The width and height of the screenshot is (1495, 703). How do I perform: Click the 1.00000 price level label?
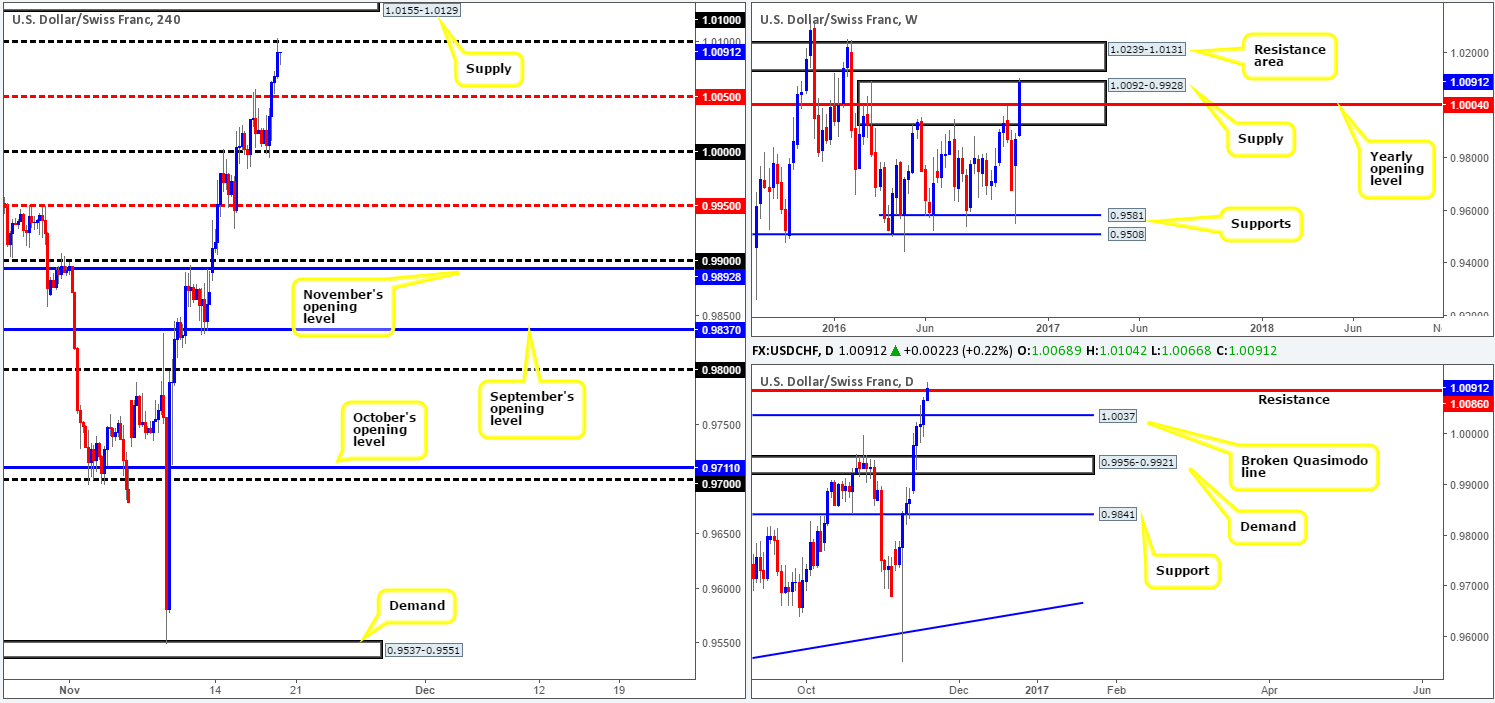(721, 152)
